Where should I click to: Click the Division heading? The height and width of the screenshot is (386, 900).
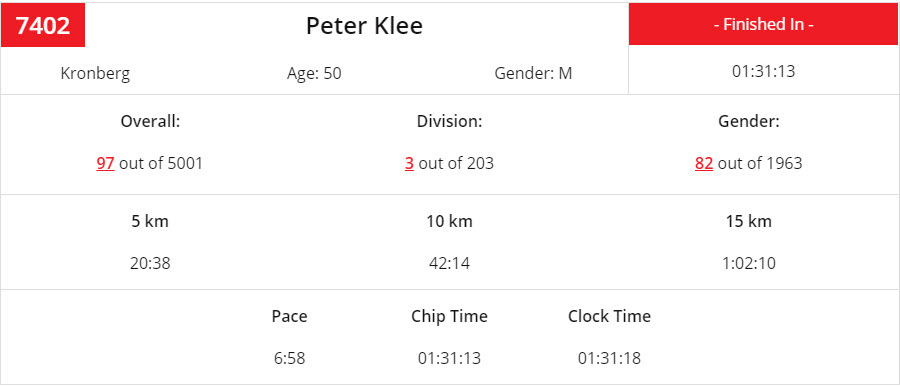coord(449,122)
